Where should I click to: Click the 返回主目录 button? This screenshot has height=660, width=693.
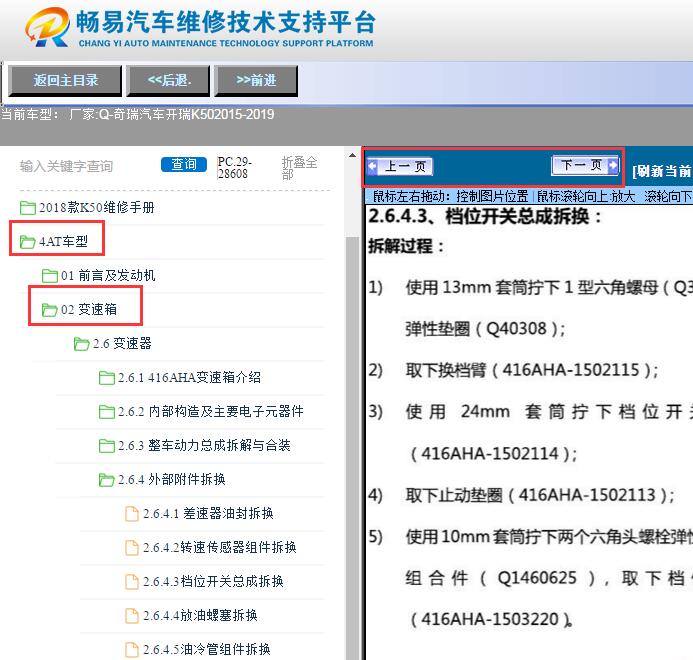click(x=65, y=80)
